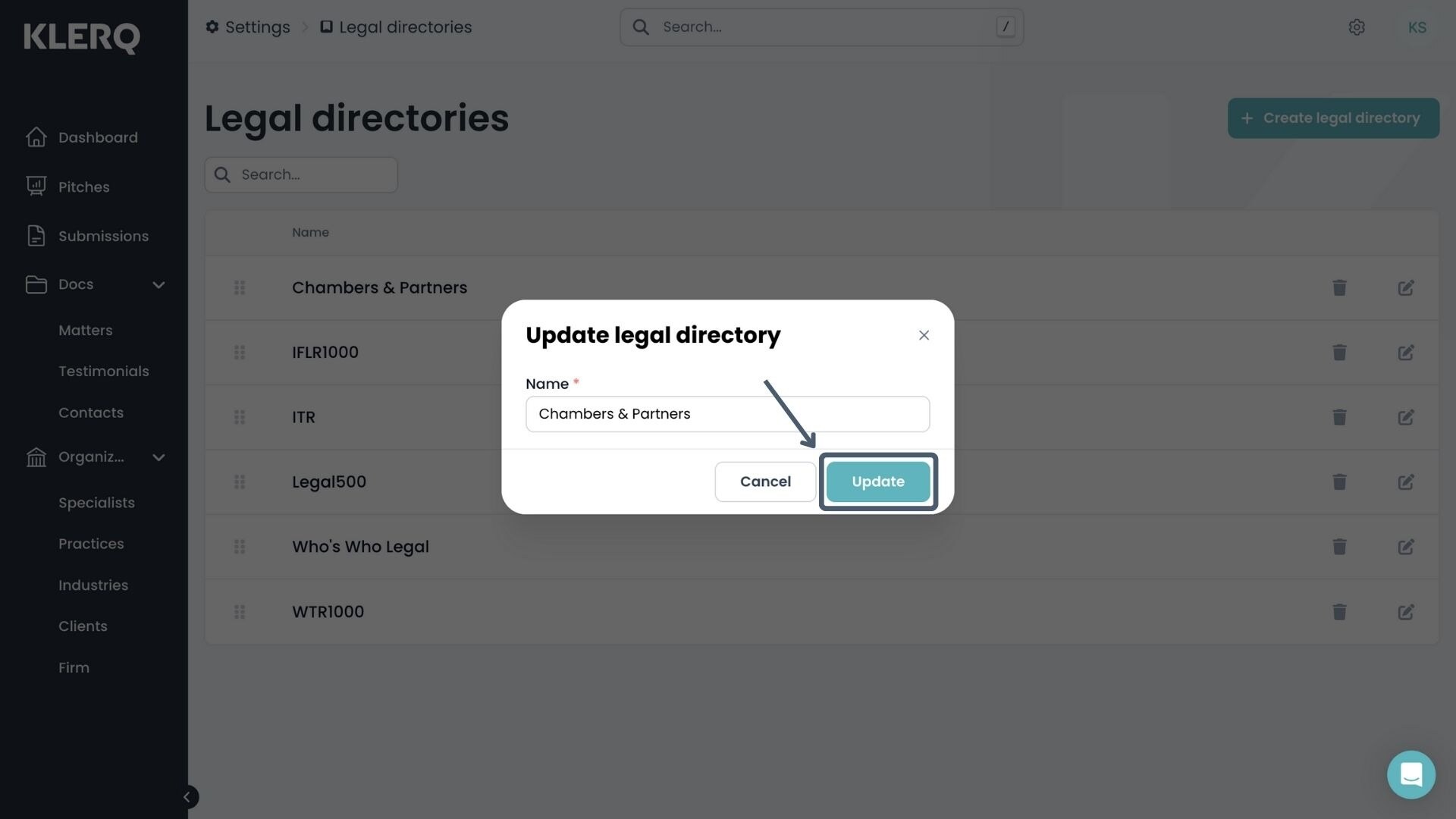Open the Dashboard page
The image size is (1456, 819).
[98, 137]
